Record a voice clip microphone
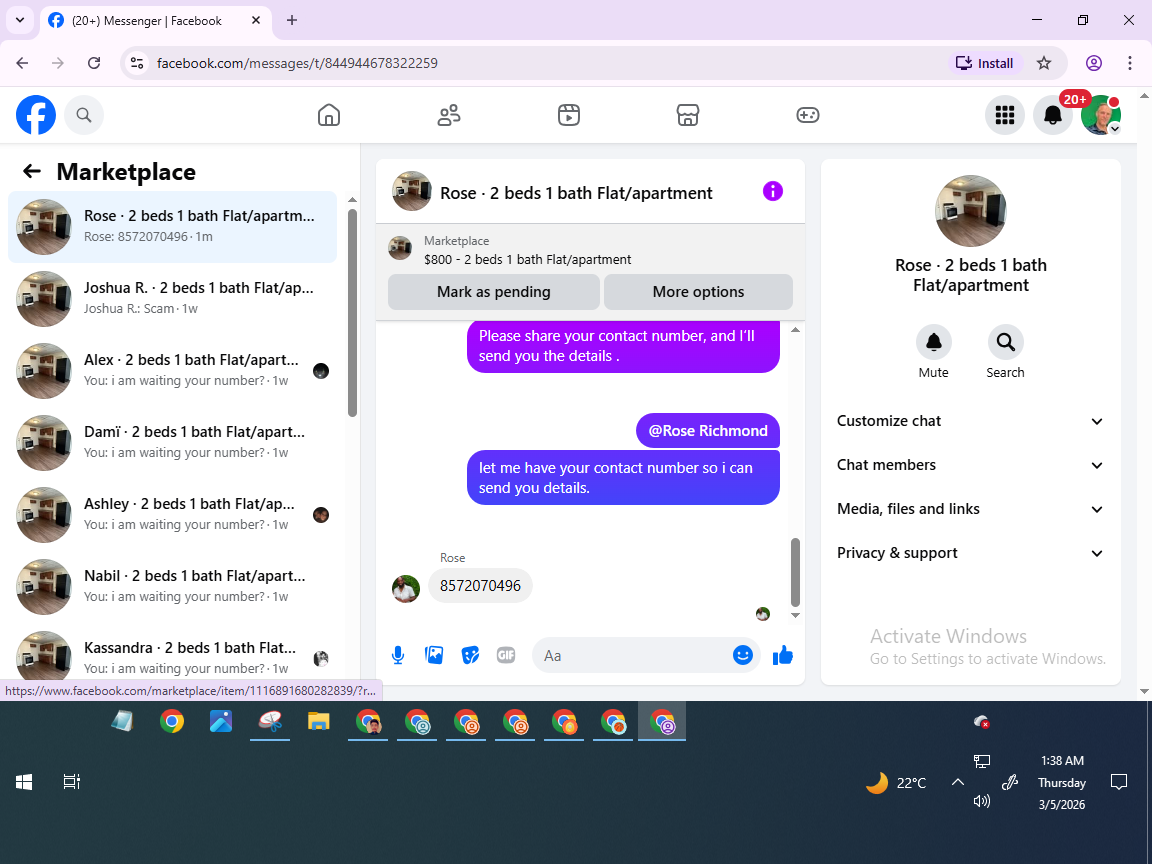1152x864 pixels. 397,655
